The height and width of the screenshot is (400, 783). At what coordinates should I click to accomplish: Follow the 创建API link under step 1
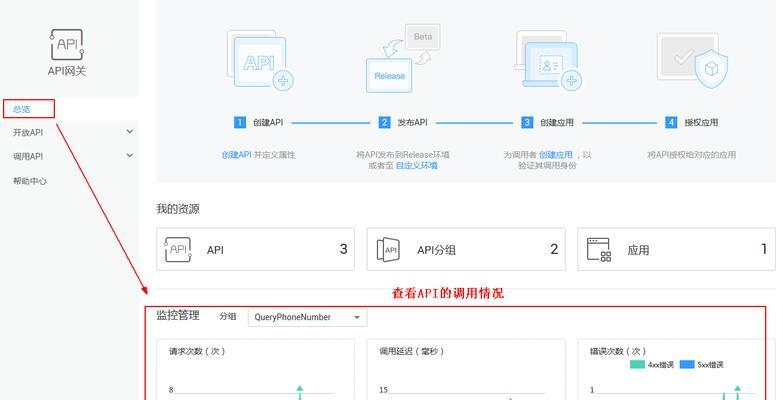[236, 155]
